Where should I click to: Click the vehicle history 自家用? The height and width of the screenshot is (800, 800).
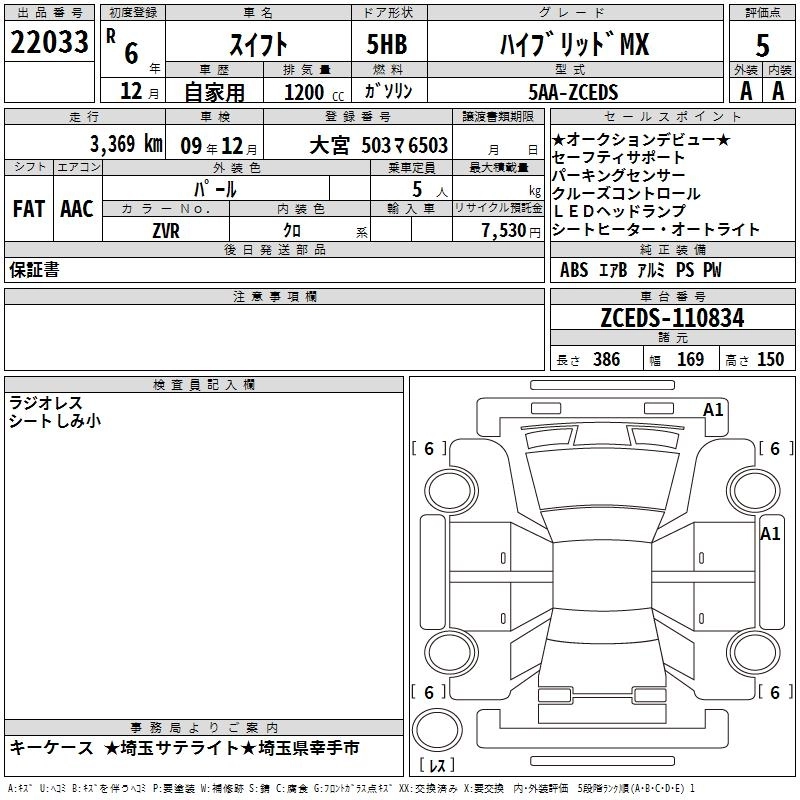tap(214, 92)
